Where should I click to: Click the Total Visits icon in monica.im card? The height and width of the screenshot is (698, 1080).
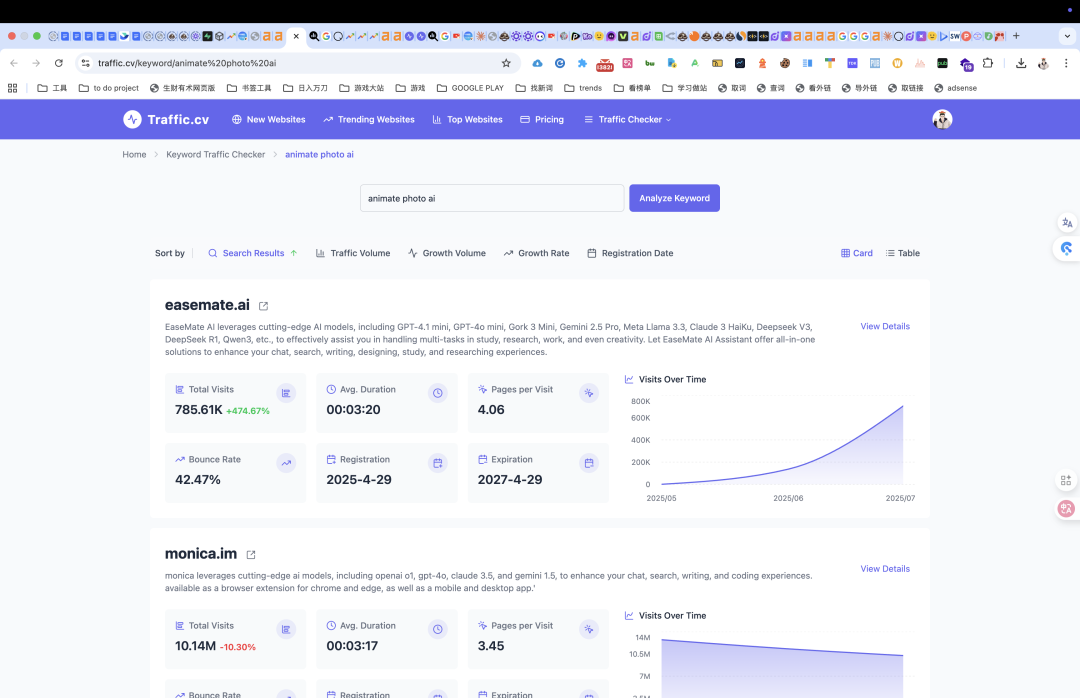point(286,629)
